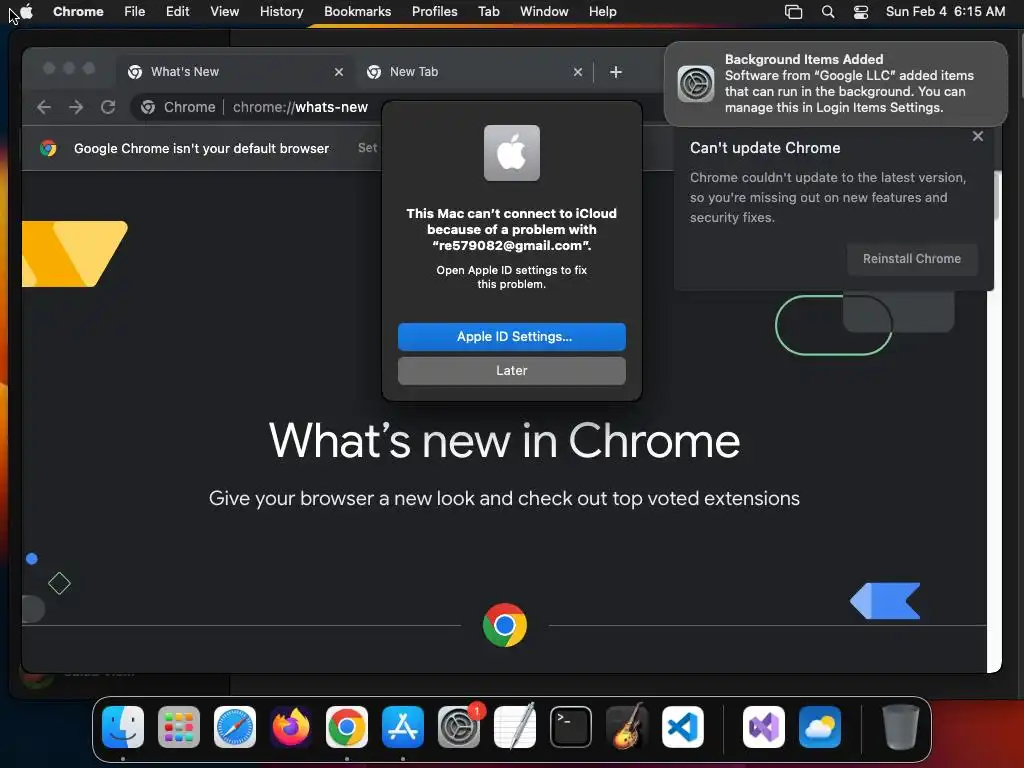Screen dimensions: 1024x768
Task: Open Visual Studio Code from Dock
Action: (682, 727)
